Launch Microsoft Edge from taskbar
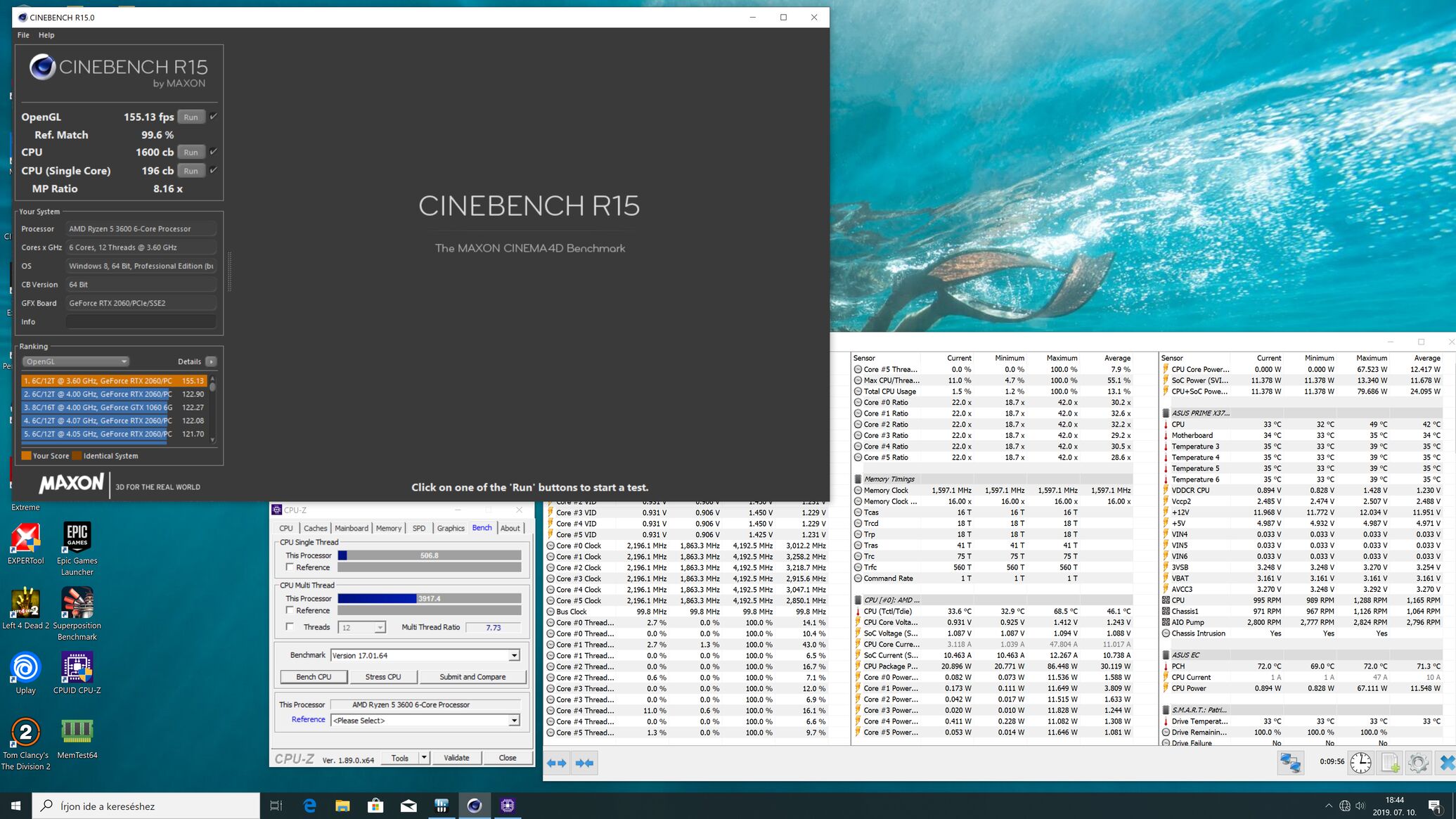This screenshot has width=1456, height=819. [x=309, y=806]
